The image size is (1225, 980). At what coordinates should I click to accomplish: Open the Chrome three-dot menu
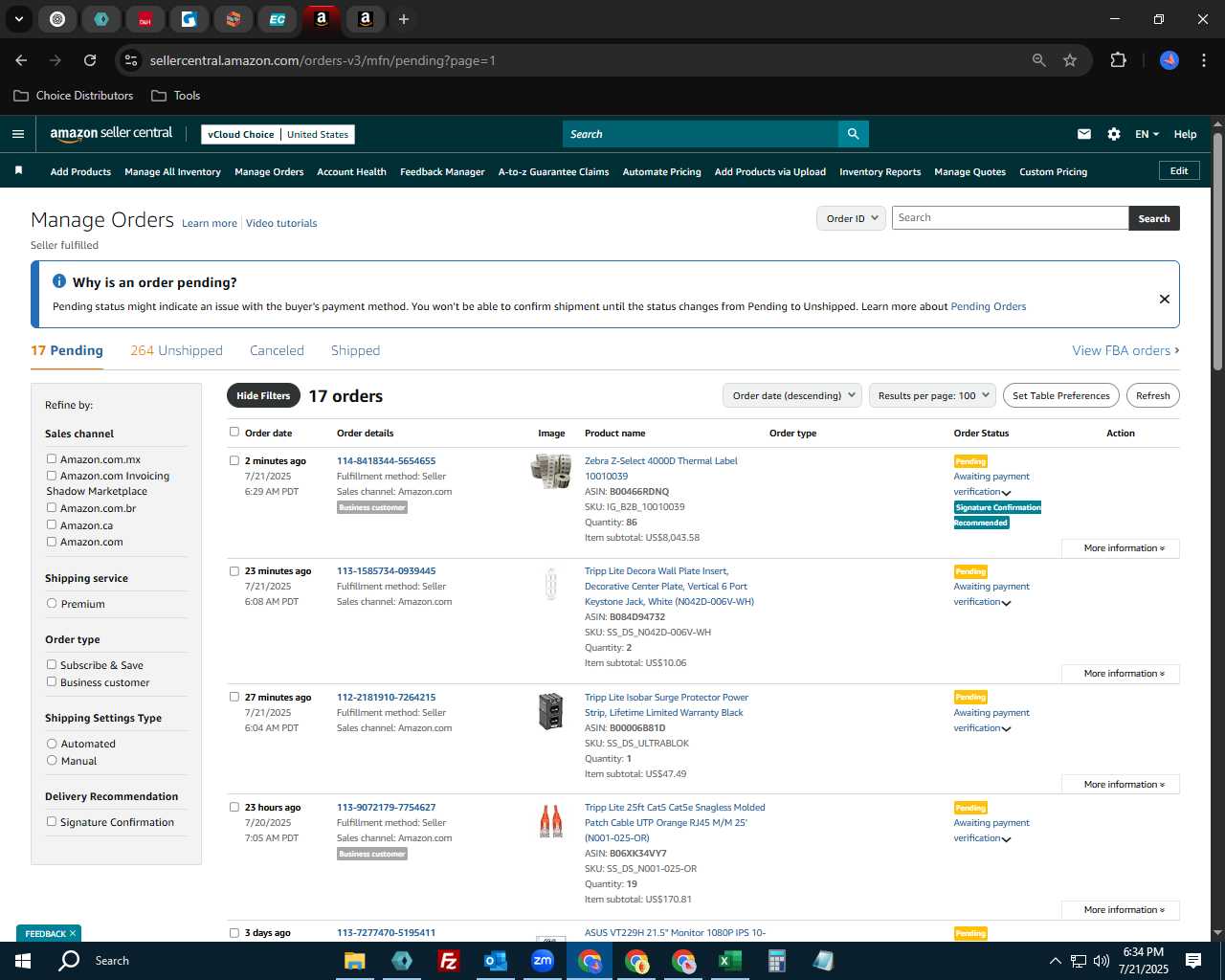pos(1202,60)
